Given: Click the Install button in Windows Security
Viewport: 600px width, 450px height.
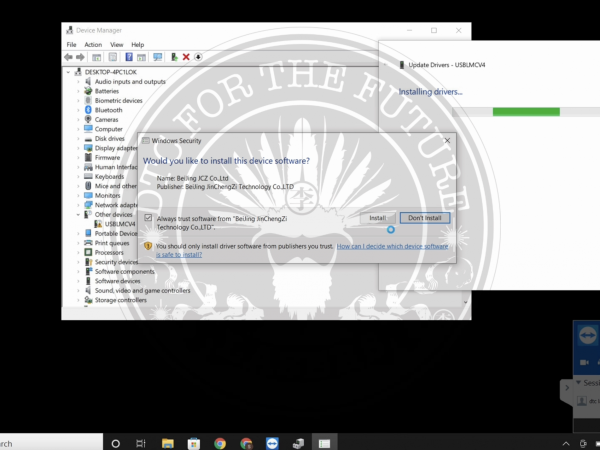Looking at the screenshot, I should pyautogui.click(x=378, y=218).
